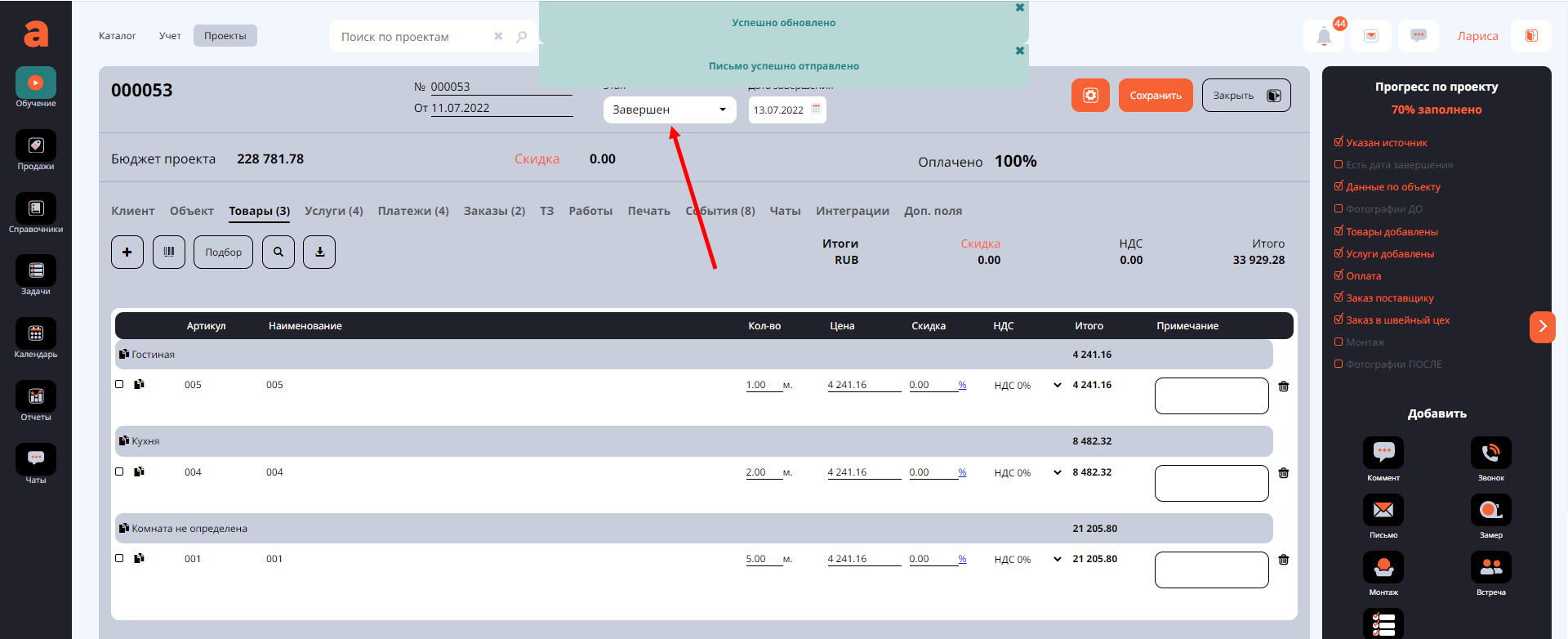
Task: Tick the checkbox for item 005
Action: point(119,384)
